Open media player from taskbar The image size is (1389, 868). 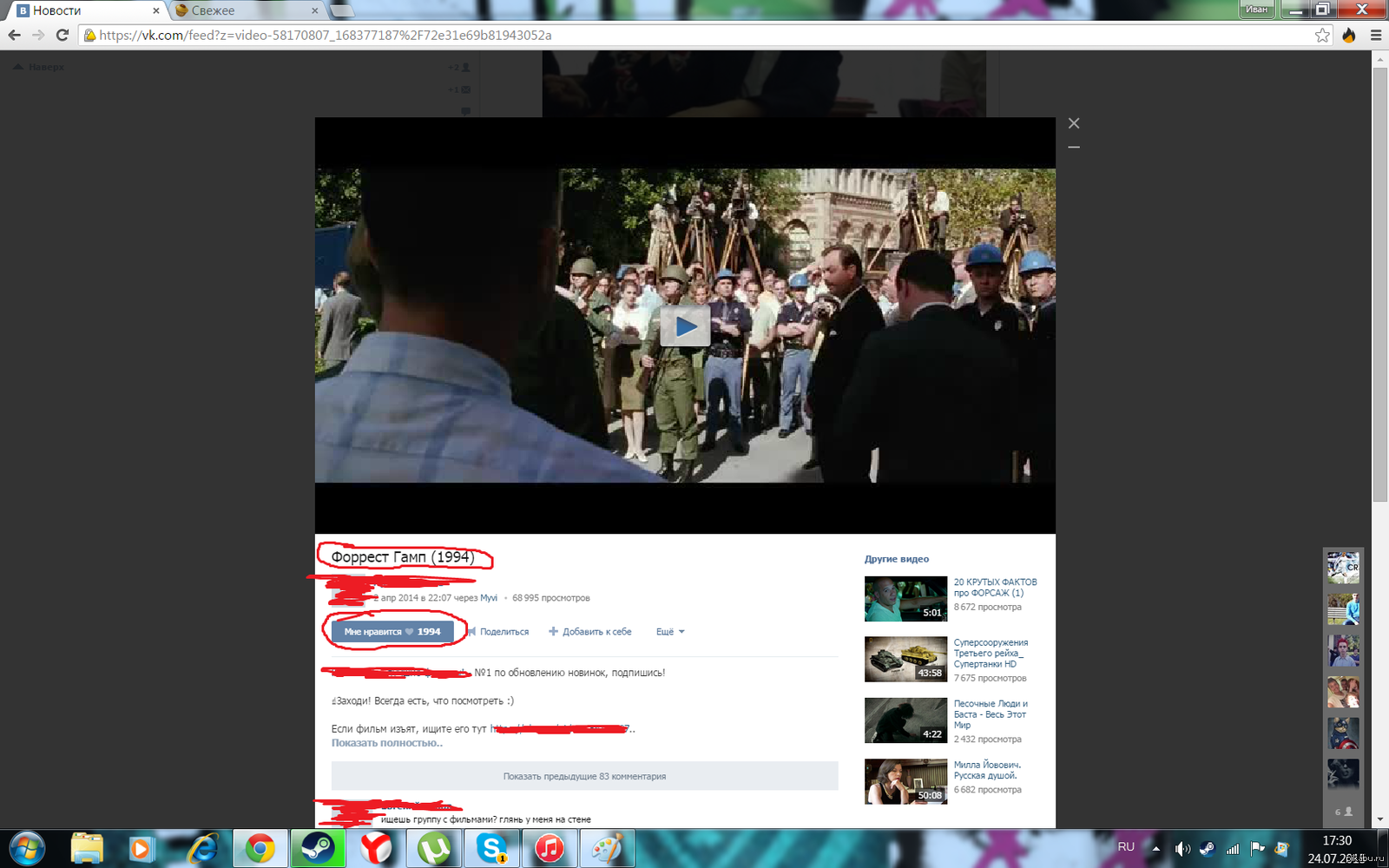coord(141,848)
